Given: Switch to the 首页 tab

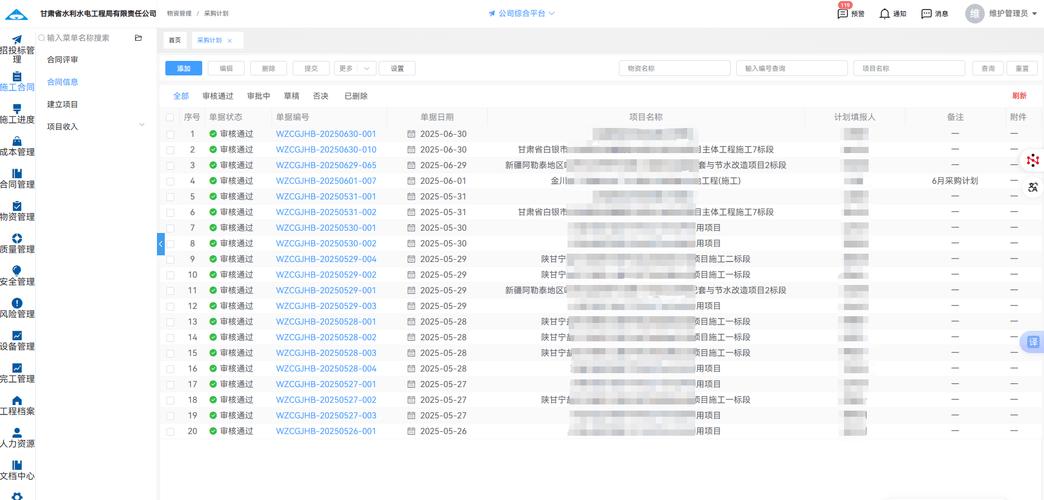Looking at the screenshot, I should pos(174,41).
